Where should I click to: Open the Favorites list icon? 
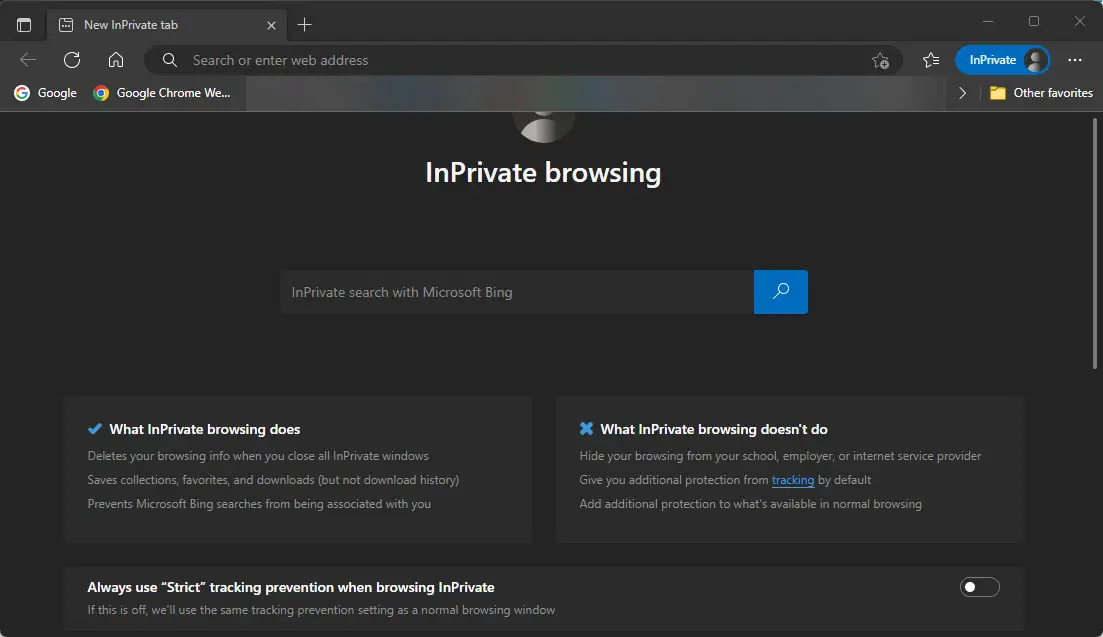931,60
